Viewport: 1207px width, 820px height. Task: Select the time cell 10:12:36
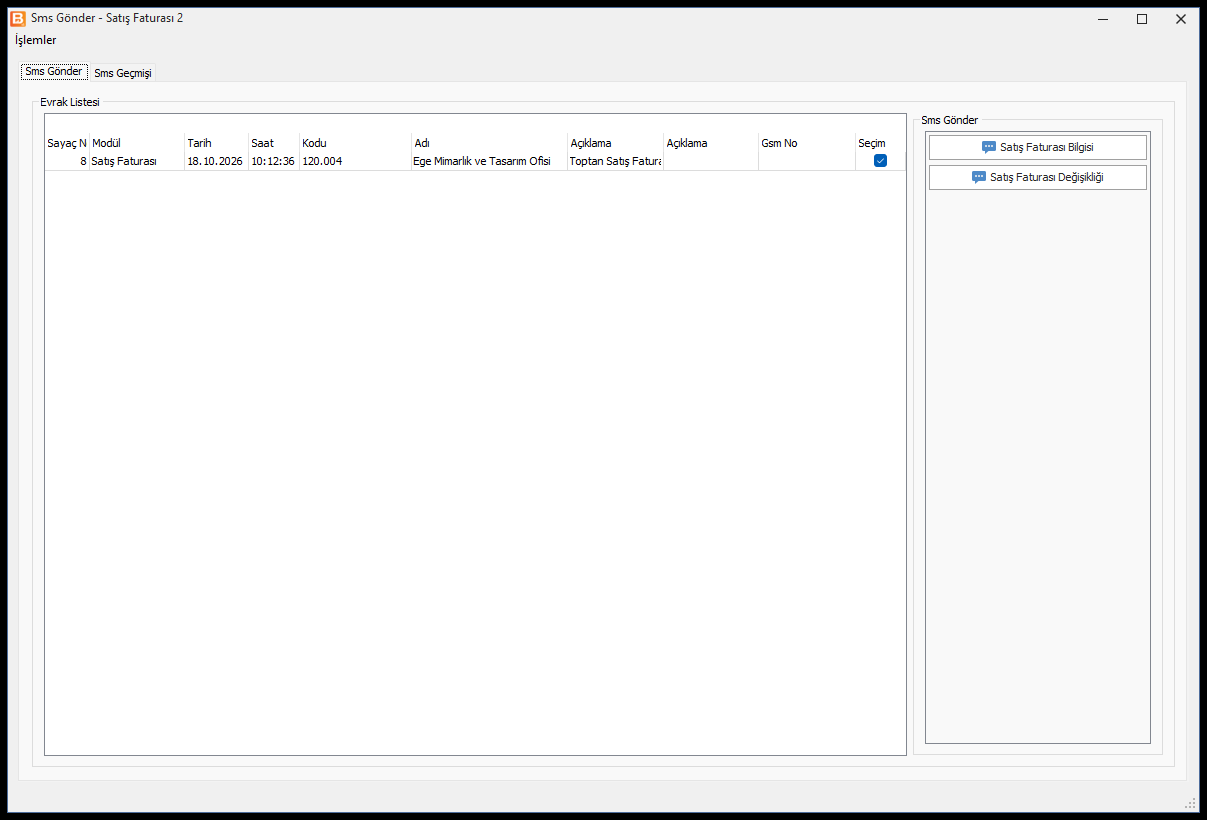pos(274,161)
